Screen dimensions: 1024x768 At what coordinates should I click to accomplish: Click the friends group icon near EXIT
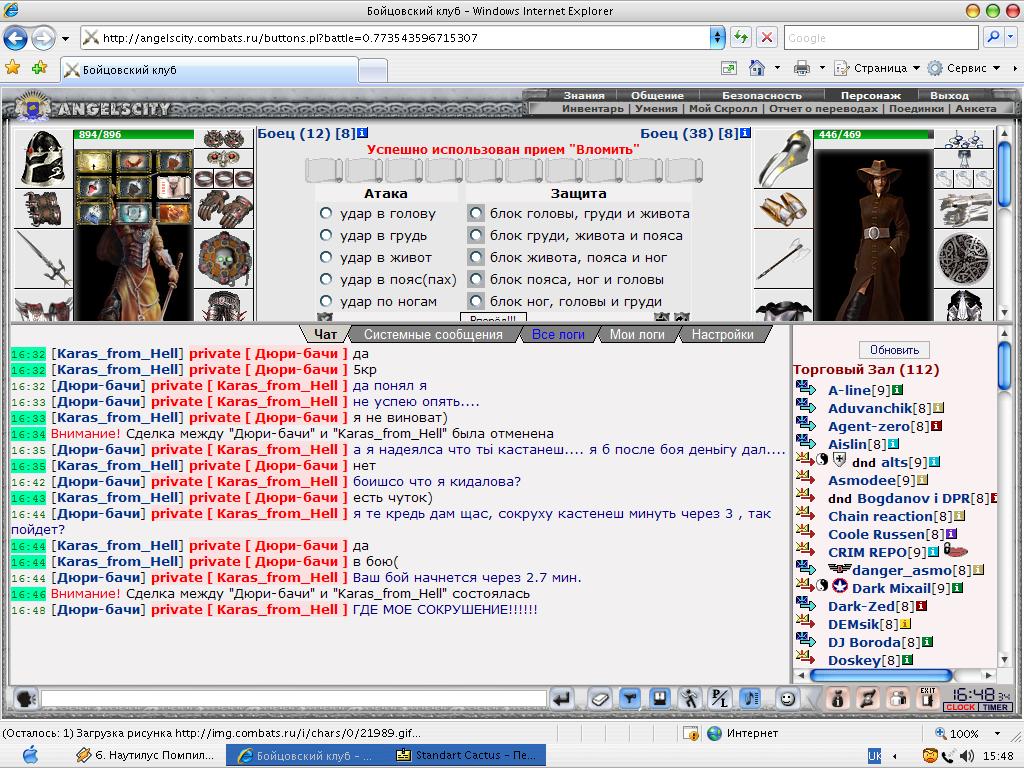898,699
